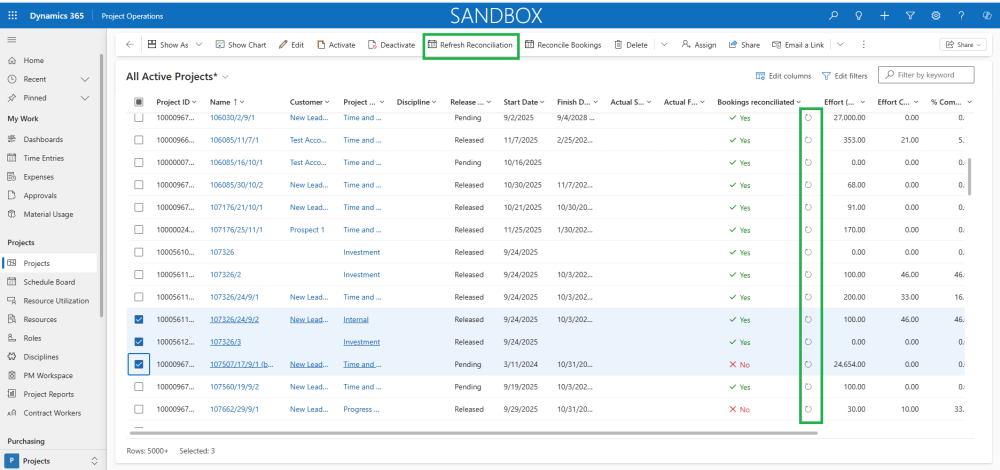Image resolution: width=1000 pixels, height=470 pixels.
Task: Click Email a Link command
Action: click(x=798, y=45)
